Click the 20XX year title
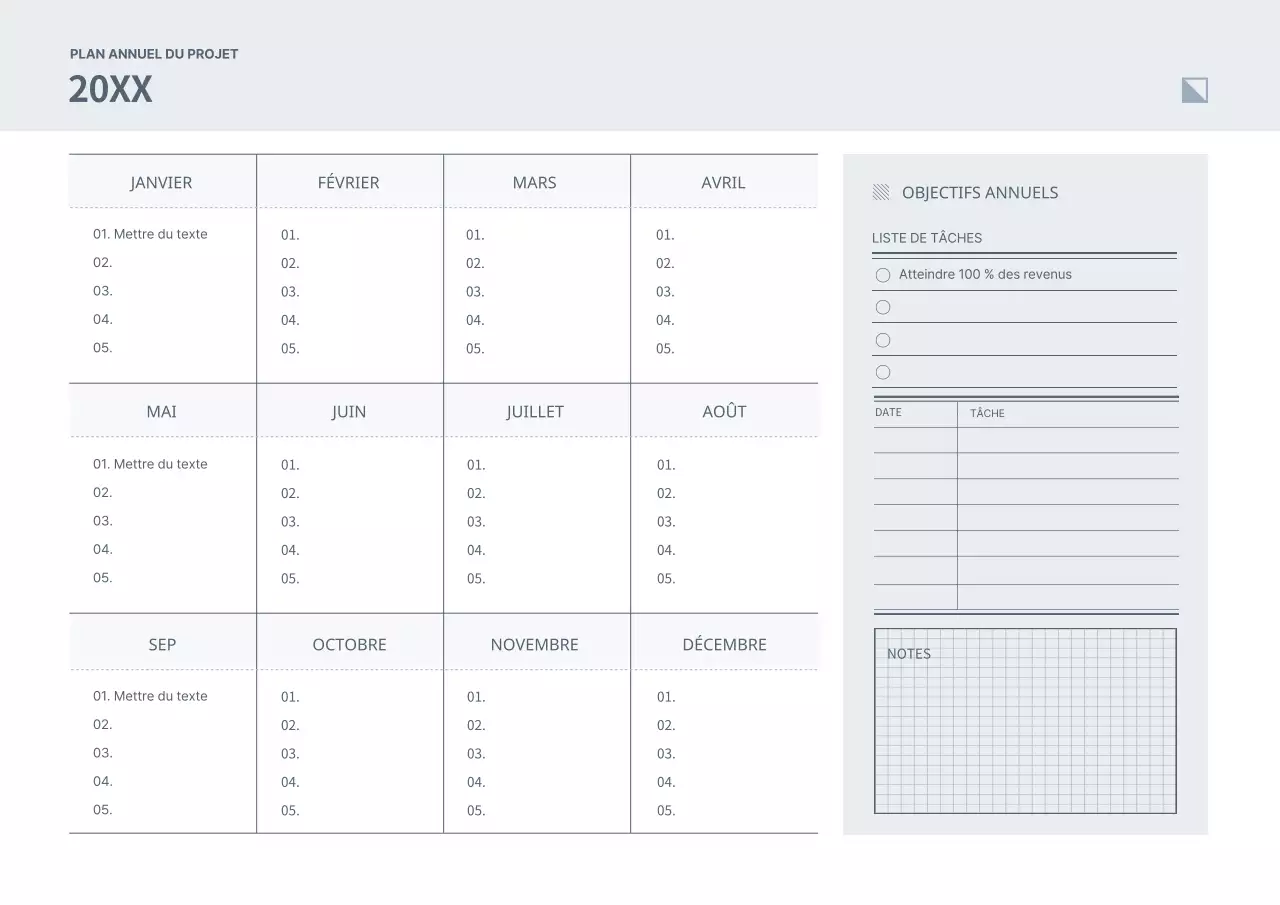Screen dimensions: 1280x905 (110, 89)
